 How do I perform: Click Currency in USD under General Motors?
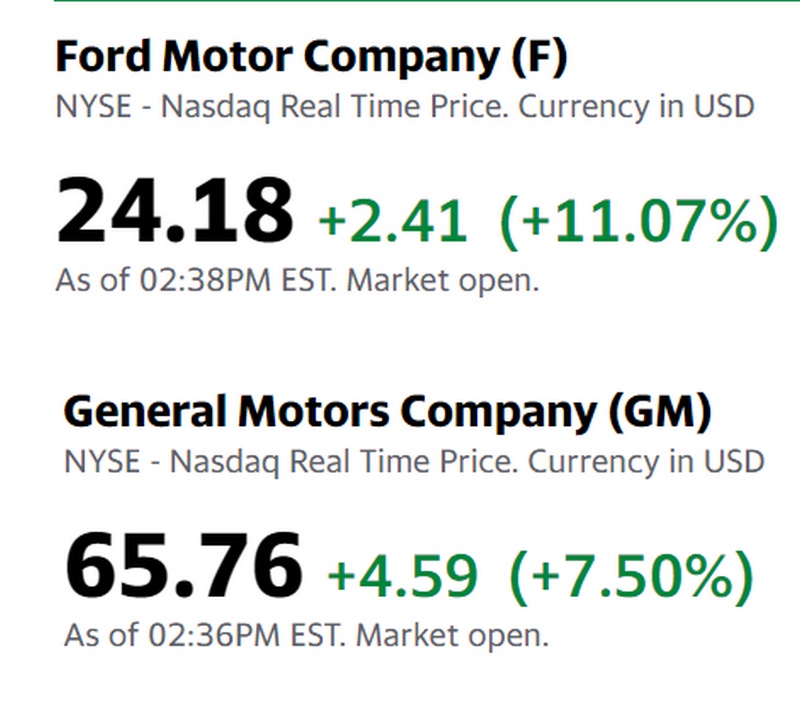click(645, 461)
